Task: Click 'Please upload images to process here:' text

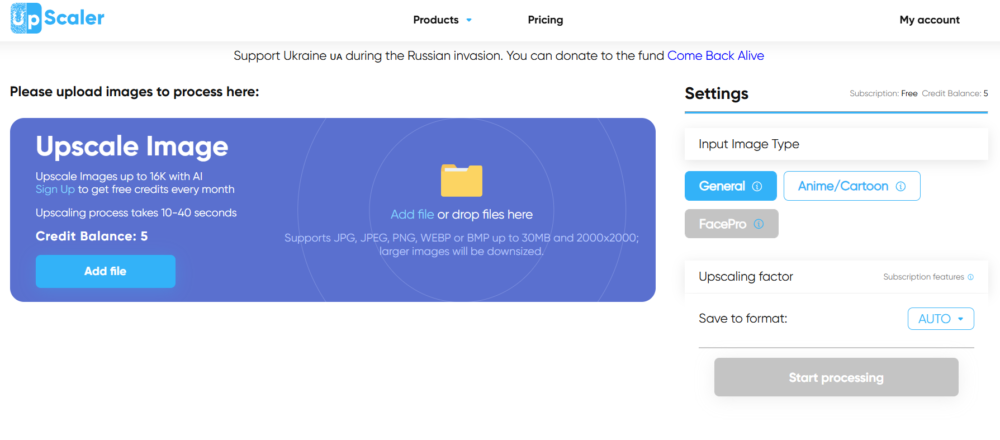Action: pyautogui.click(x=135, y=92)
